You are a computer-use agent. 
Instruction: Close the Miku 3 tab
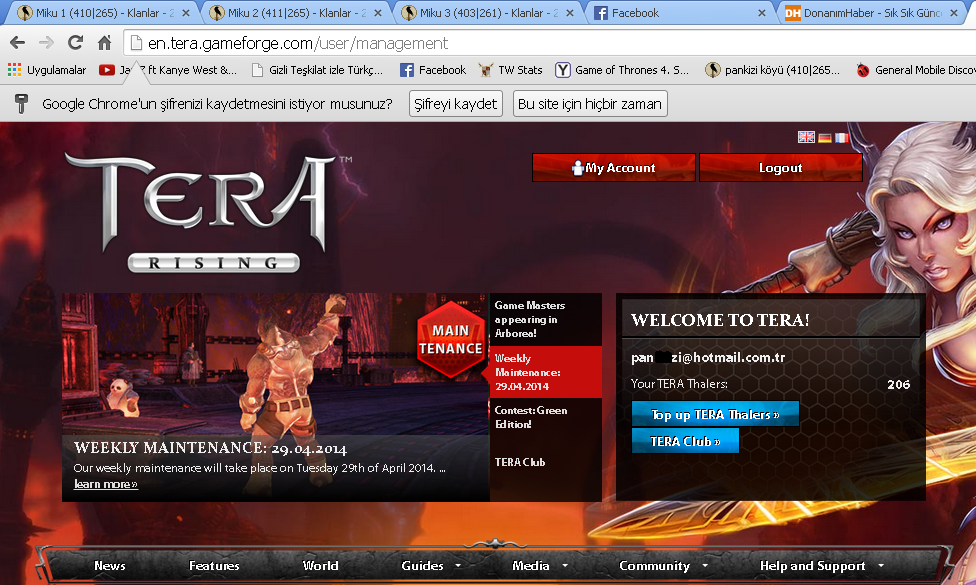(570, 13)
